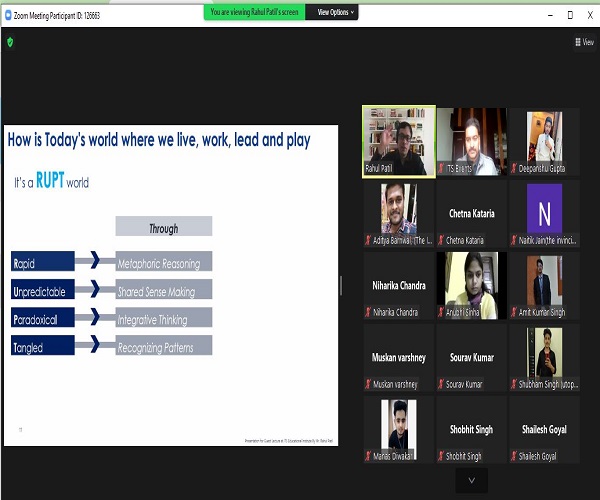Click muted mic icon for Naitik Jain
600x500 pixels.
pyautogui.click(x=514, y=240)
